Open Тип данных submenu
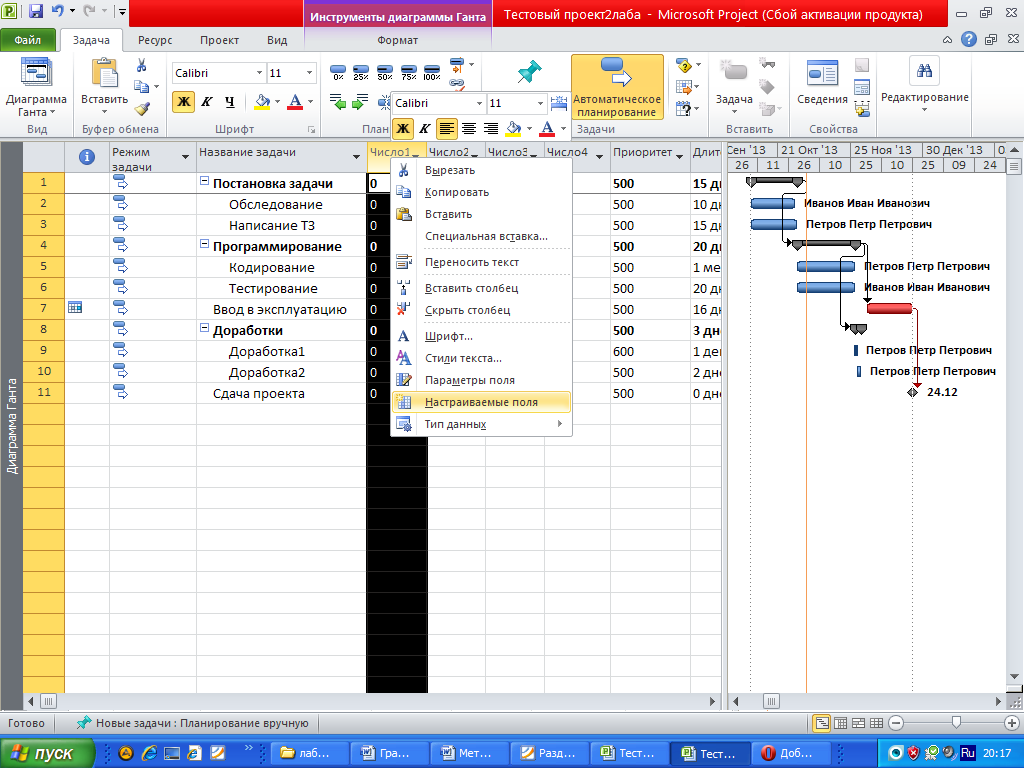Viewport: 1024px width, 768px height. [x=481, y=424]
